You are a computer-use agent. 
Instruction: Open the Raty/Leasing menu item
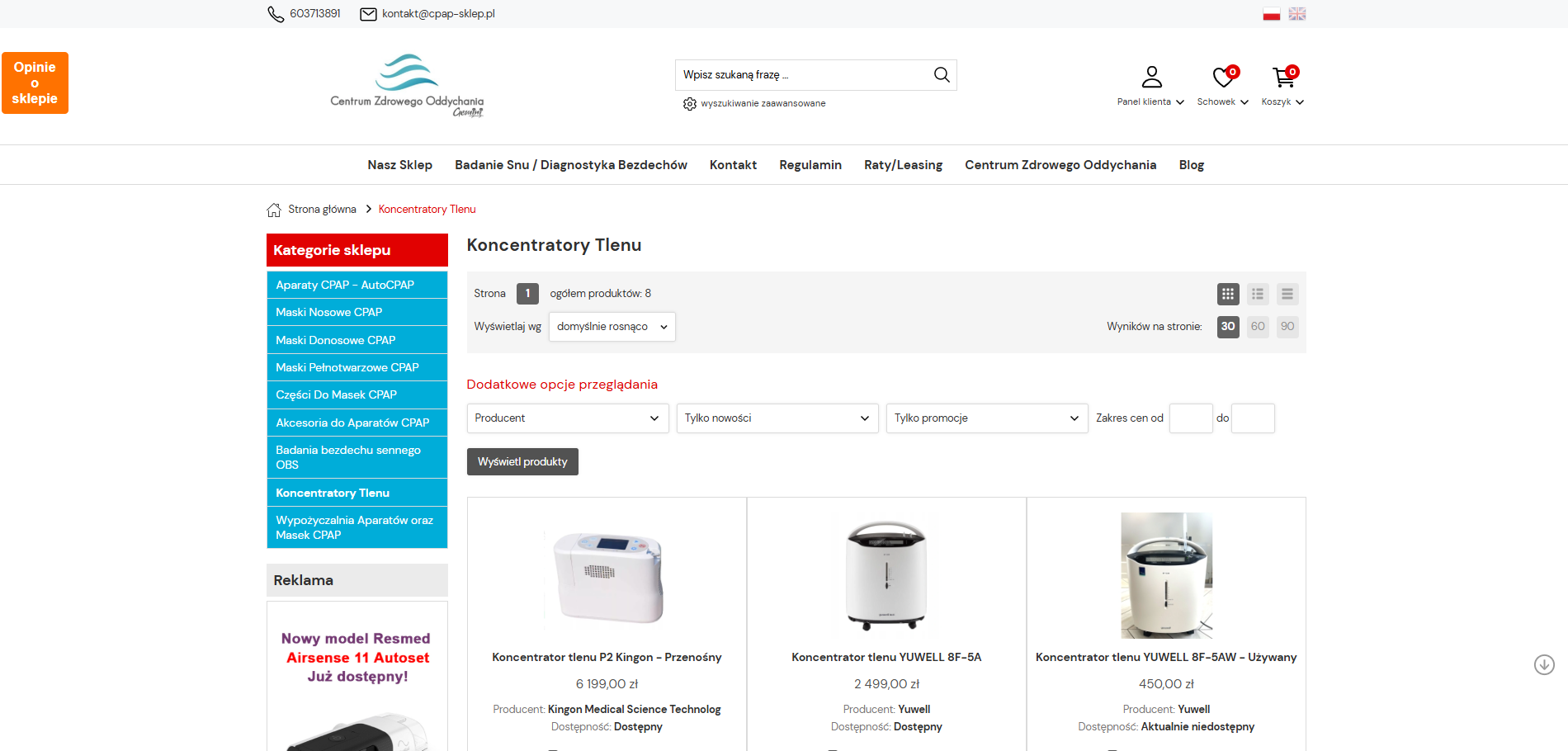click(x=903, y=165)
